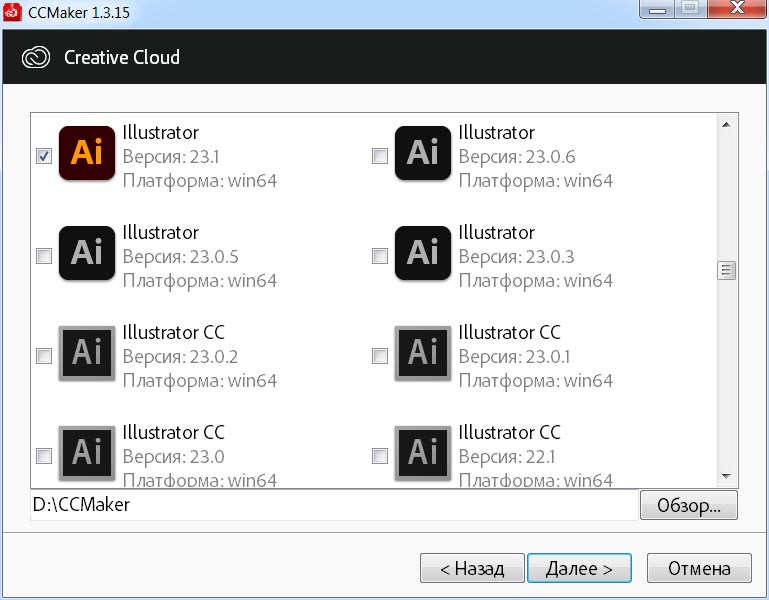Click the Версия: 23.0.6 text
Image resolution: width=769 pixels, height=600 pixels.
coord(517,157)
